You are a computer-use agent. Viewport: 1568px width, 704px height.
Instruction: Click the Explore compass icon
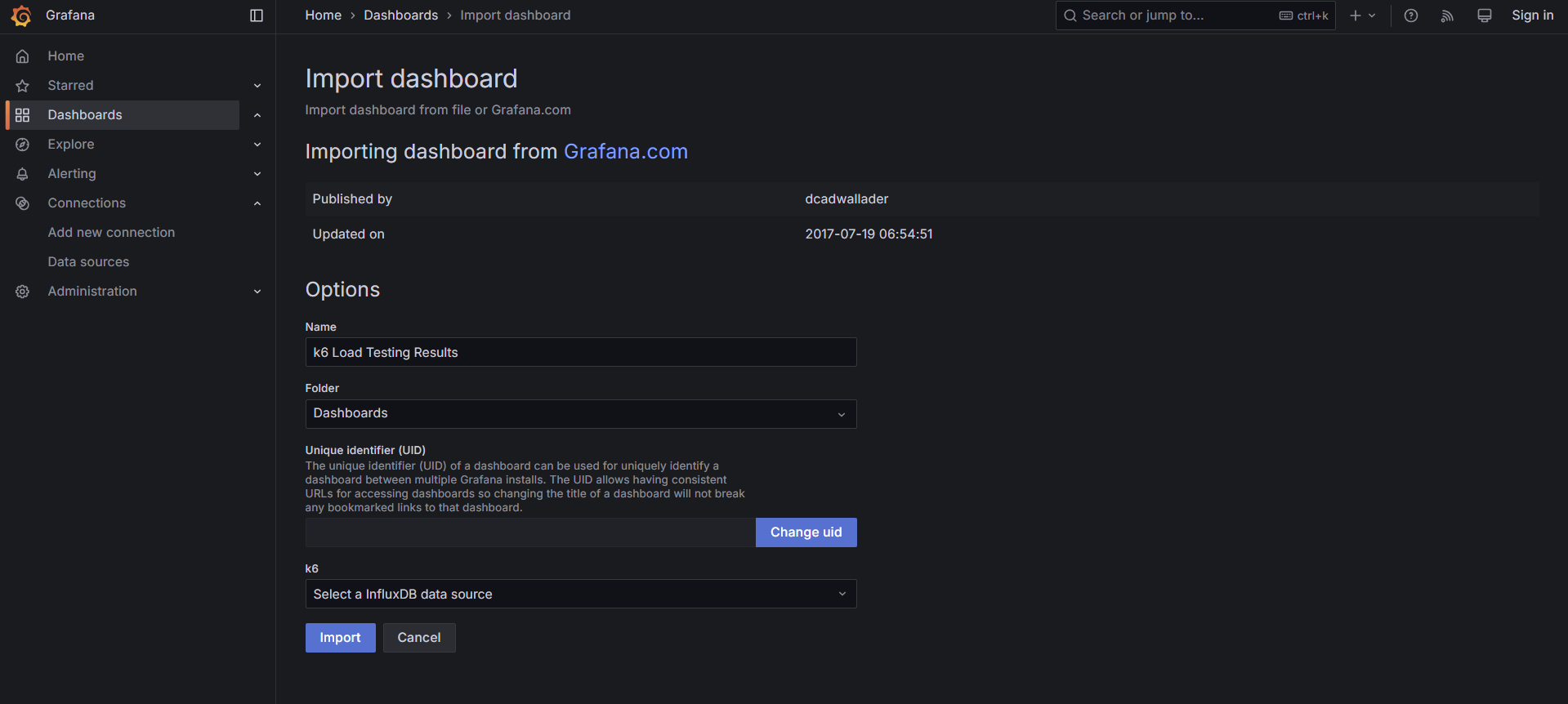pyautogui.click(x=23, y=145)
